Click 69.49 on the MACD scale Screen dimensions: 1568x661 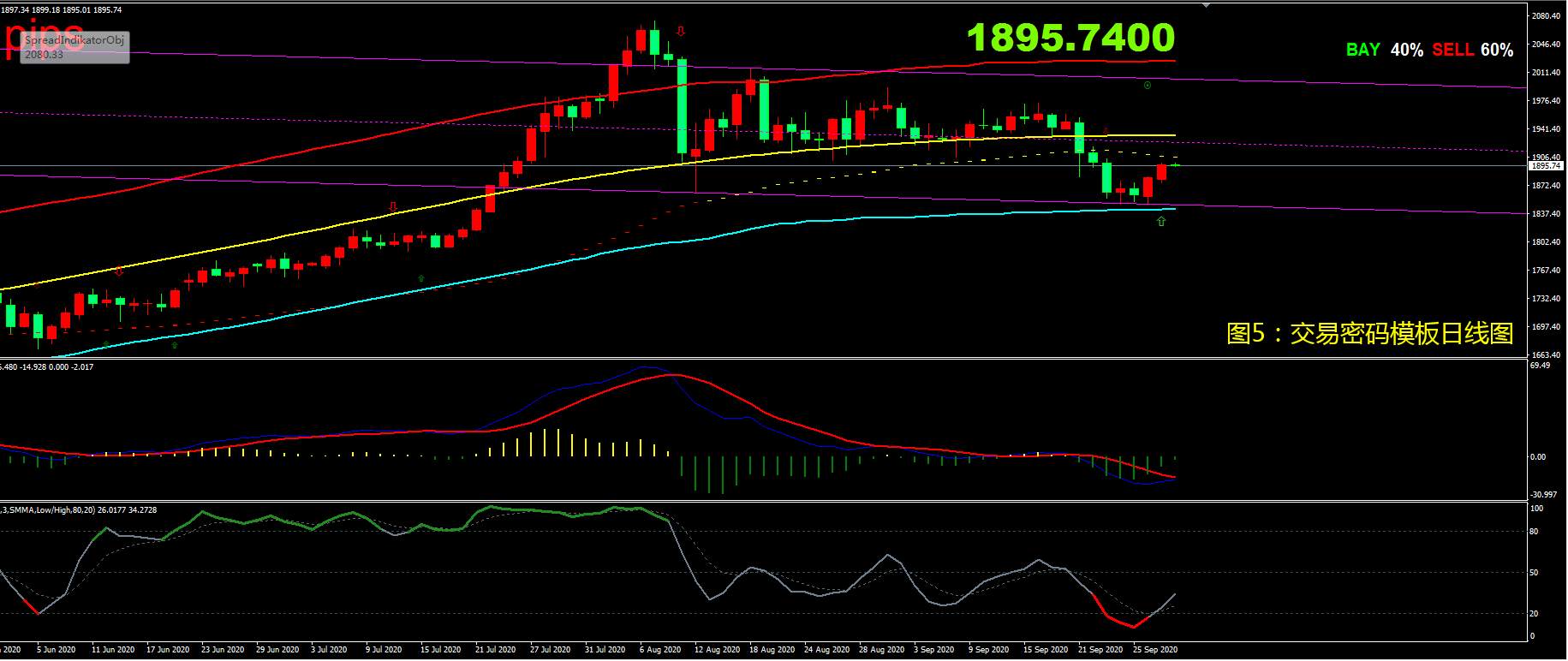[x=1540, y=366]
